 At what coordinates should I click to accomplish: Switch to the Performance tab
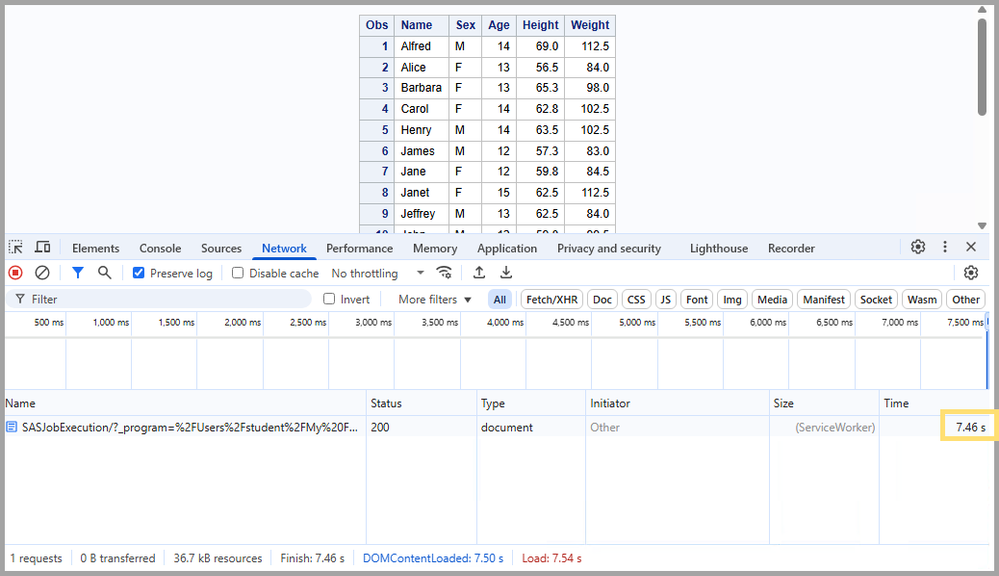point(359,248)
